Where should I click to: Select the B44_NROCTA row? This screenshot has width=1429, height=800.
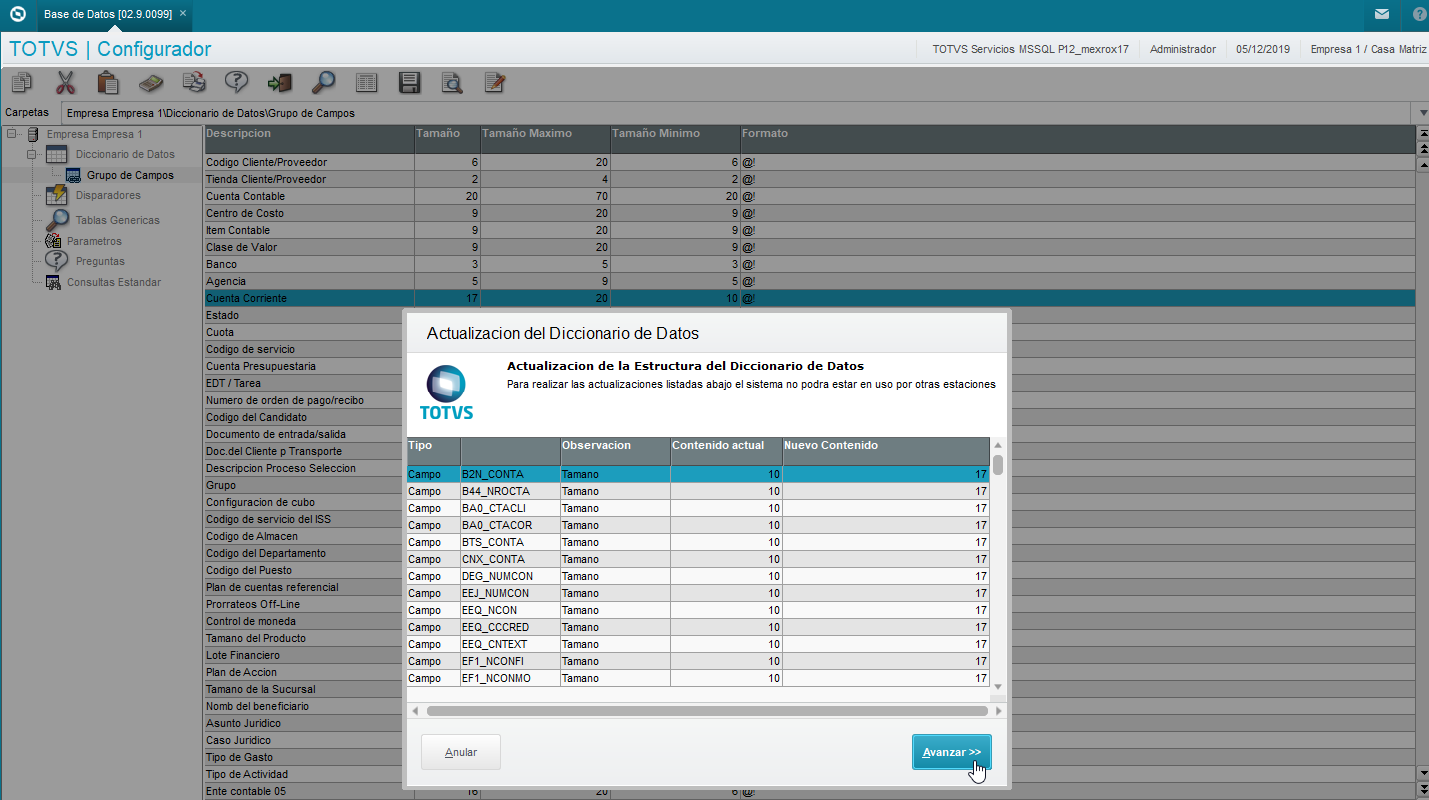(x=698, y=491)
